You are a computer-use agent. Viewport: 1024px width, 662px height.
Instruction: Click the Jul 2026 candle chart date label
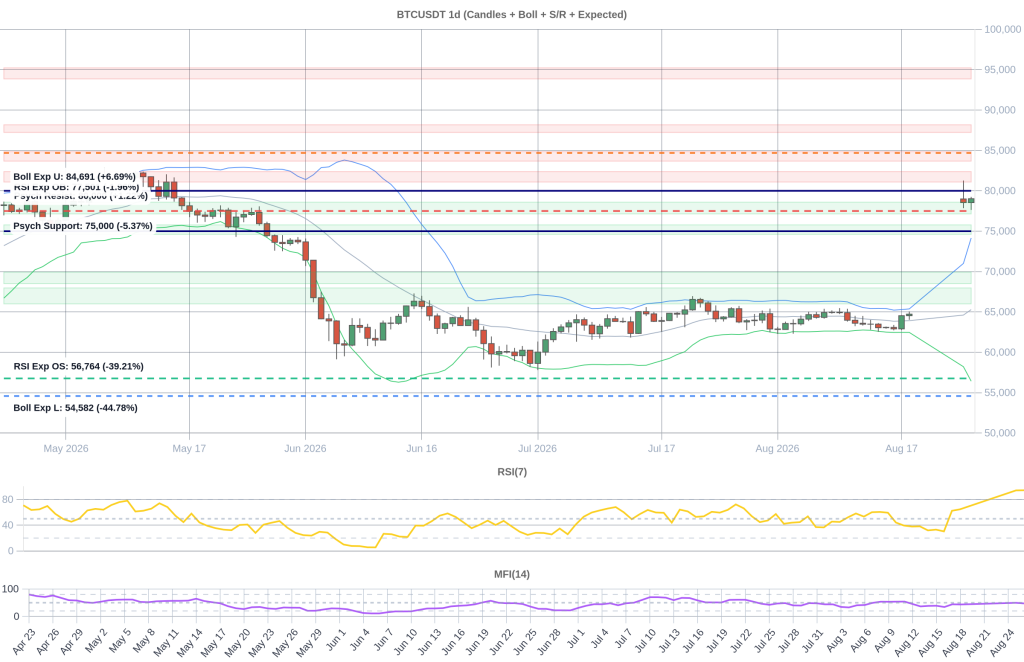pos(537,449)
